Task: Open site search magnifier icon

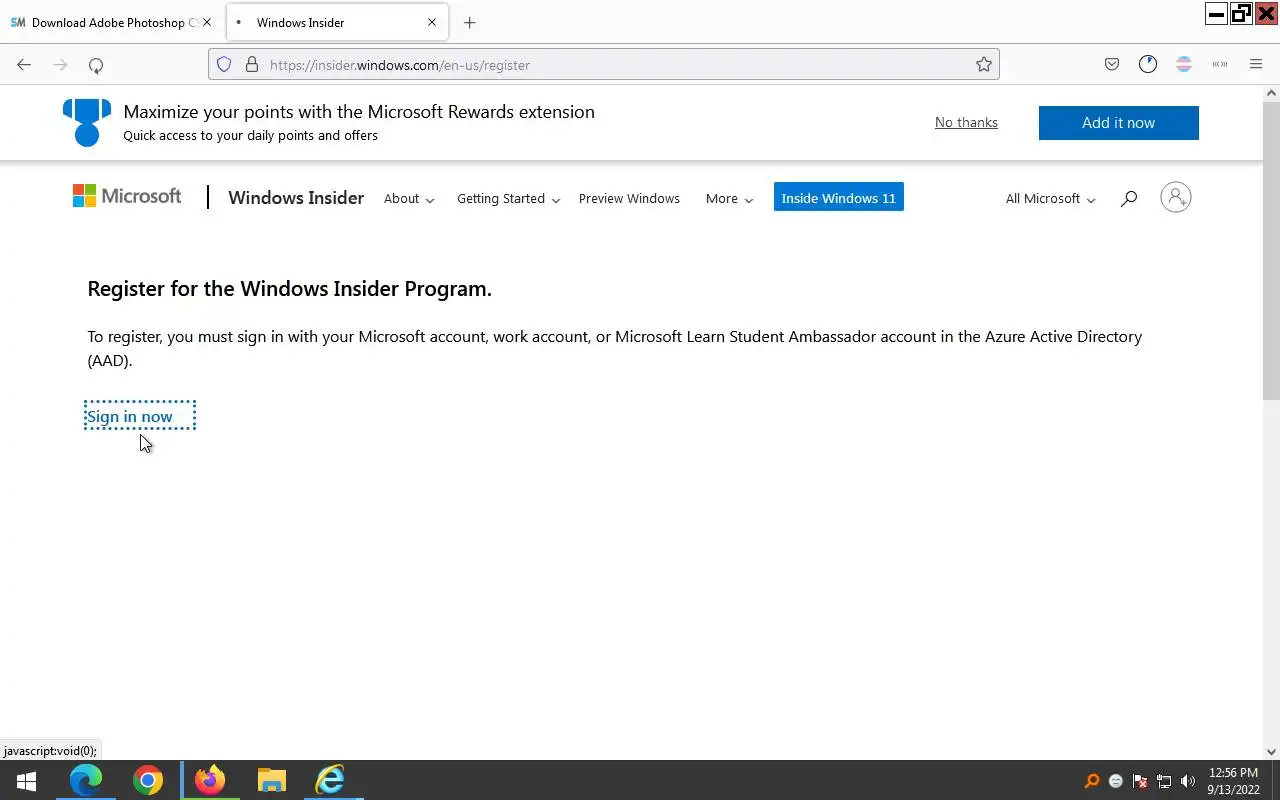Action: (x=1129, y=198)
